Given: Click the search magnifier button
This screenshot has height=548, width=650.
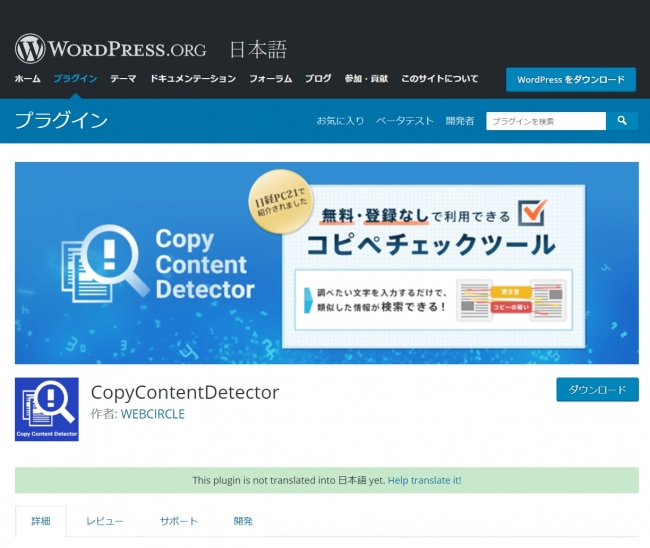Looking at the screenshot, I should click(x=622, y=121).
